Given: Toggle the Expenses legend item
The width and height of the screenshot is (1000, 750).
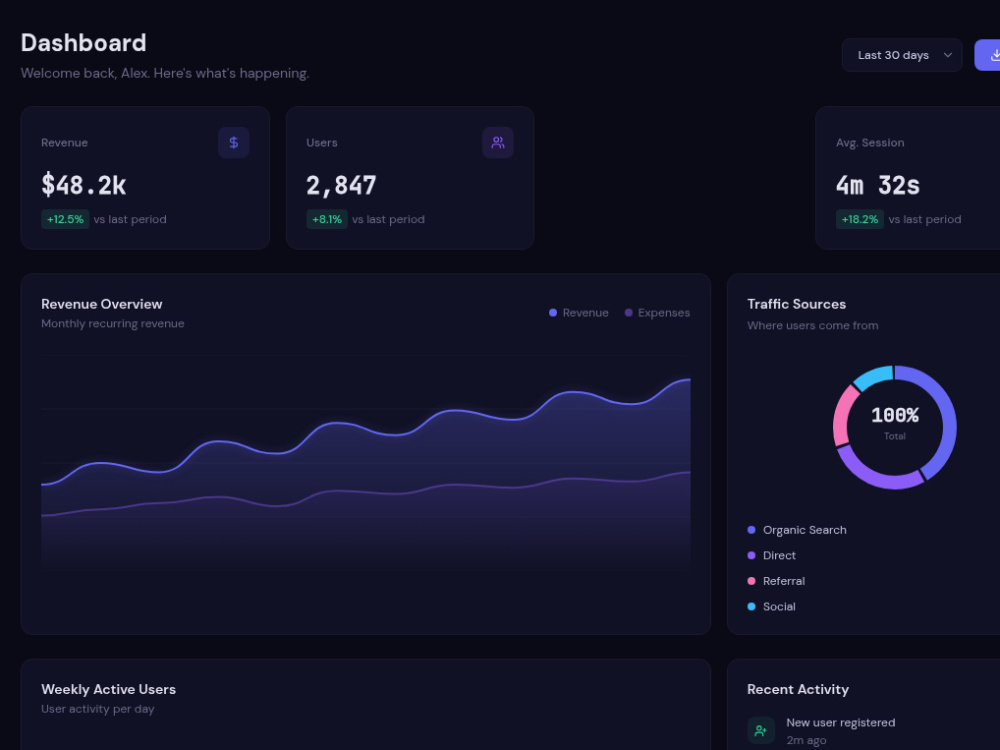Looking at the screenshot, I should [x=657, y=312].
